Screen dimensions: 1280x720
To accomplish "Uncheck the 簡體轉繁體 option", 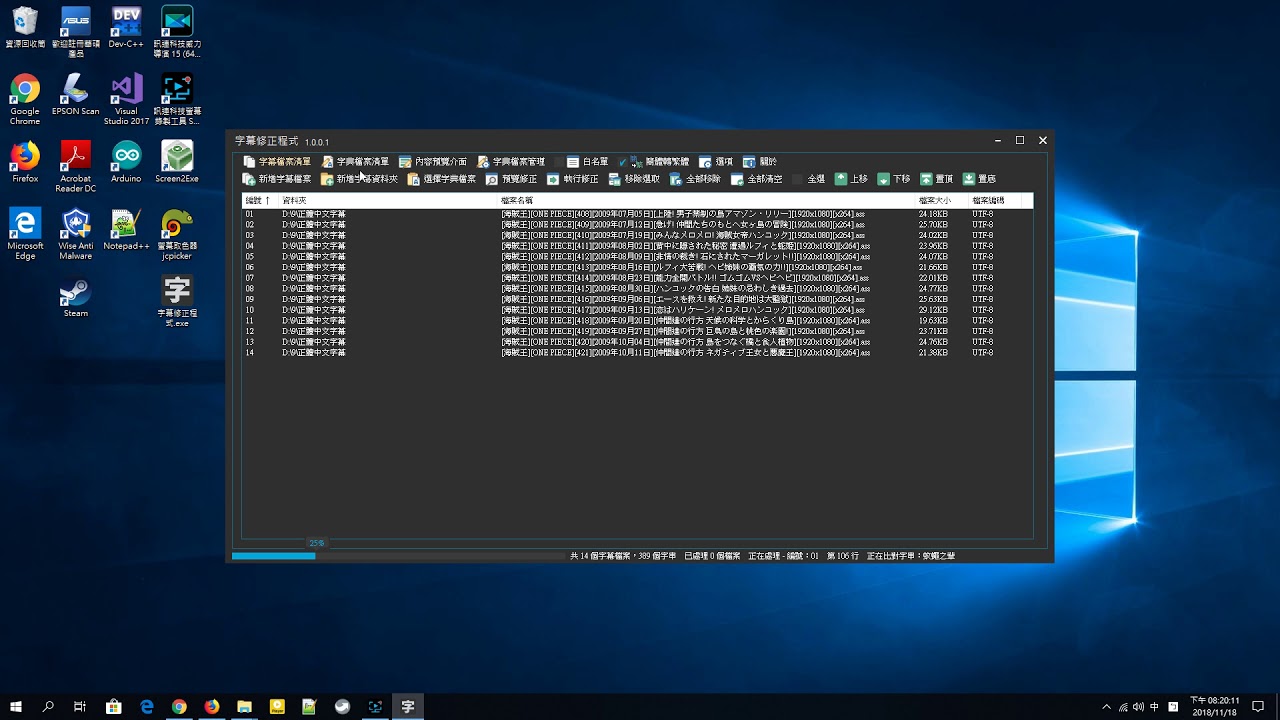I will (623, 162).
